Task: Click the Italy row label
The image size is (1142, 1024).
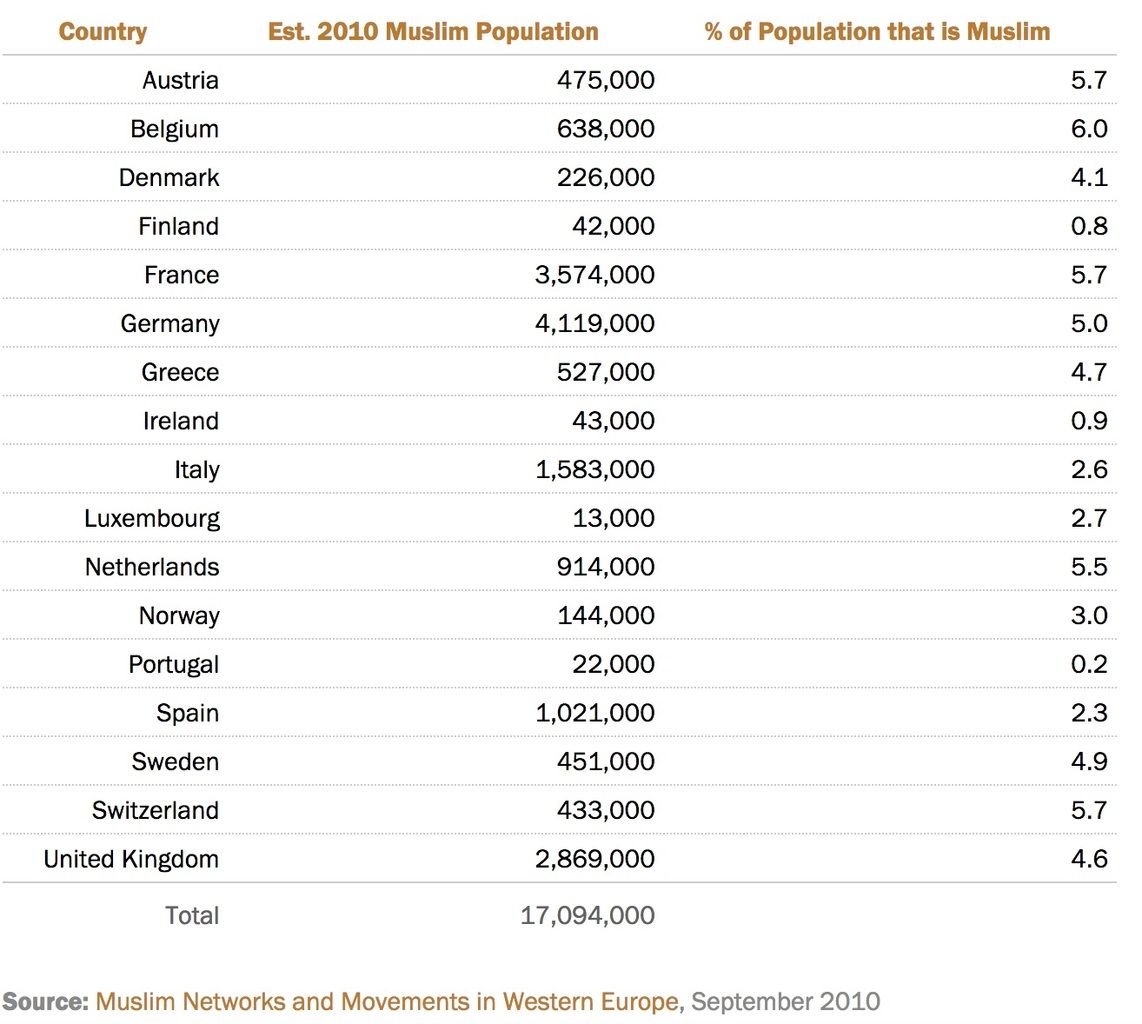Action: point(197,470)
